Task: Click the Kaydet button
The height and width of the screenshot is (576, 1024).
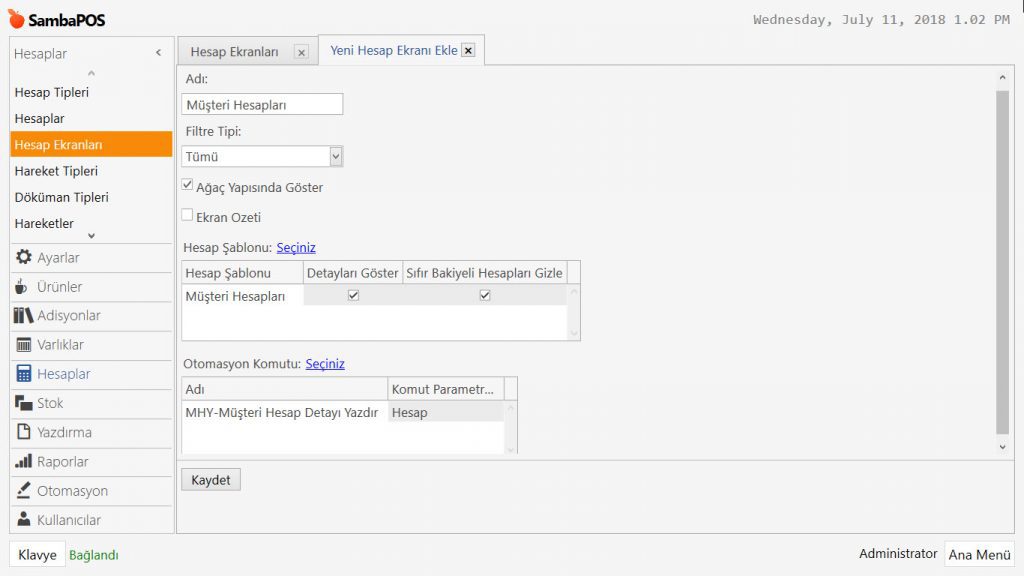Action: 211,480
